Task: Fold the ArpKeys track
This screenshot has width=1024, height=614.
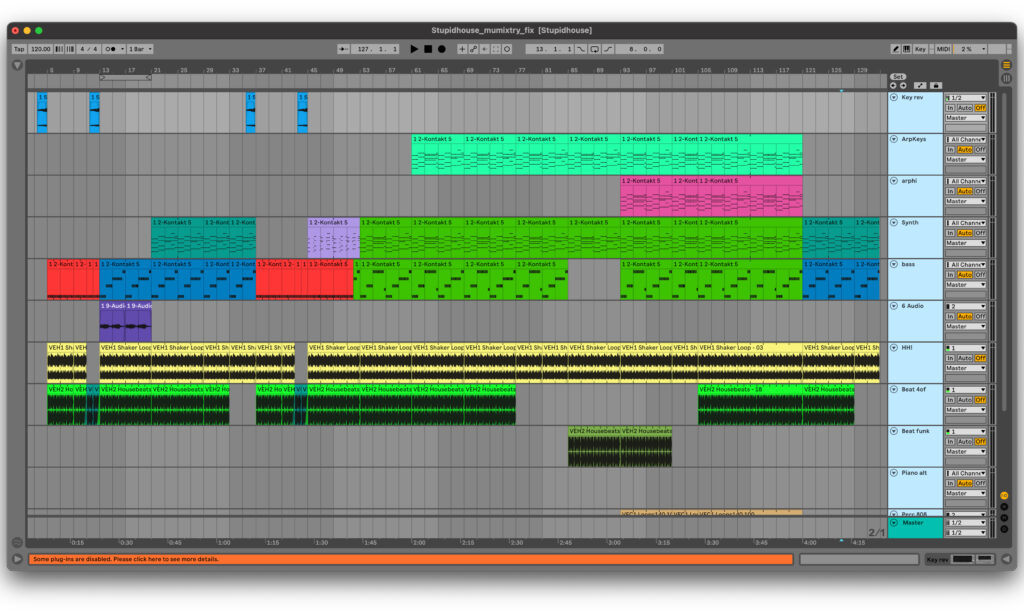Action: point(893,139)
